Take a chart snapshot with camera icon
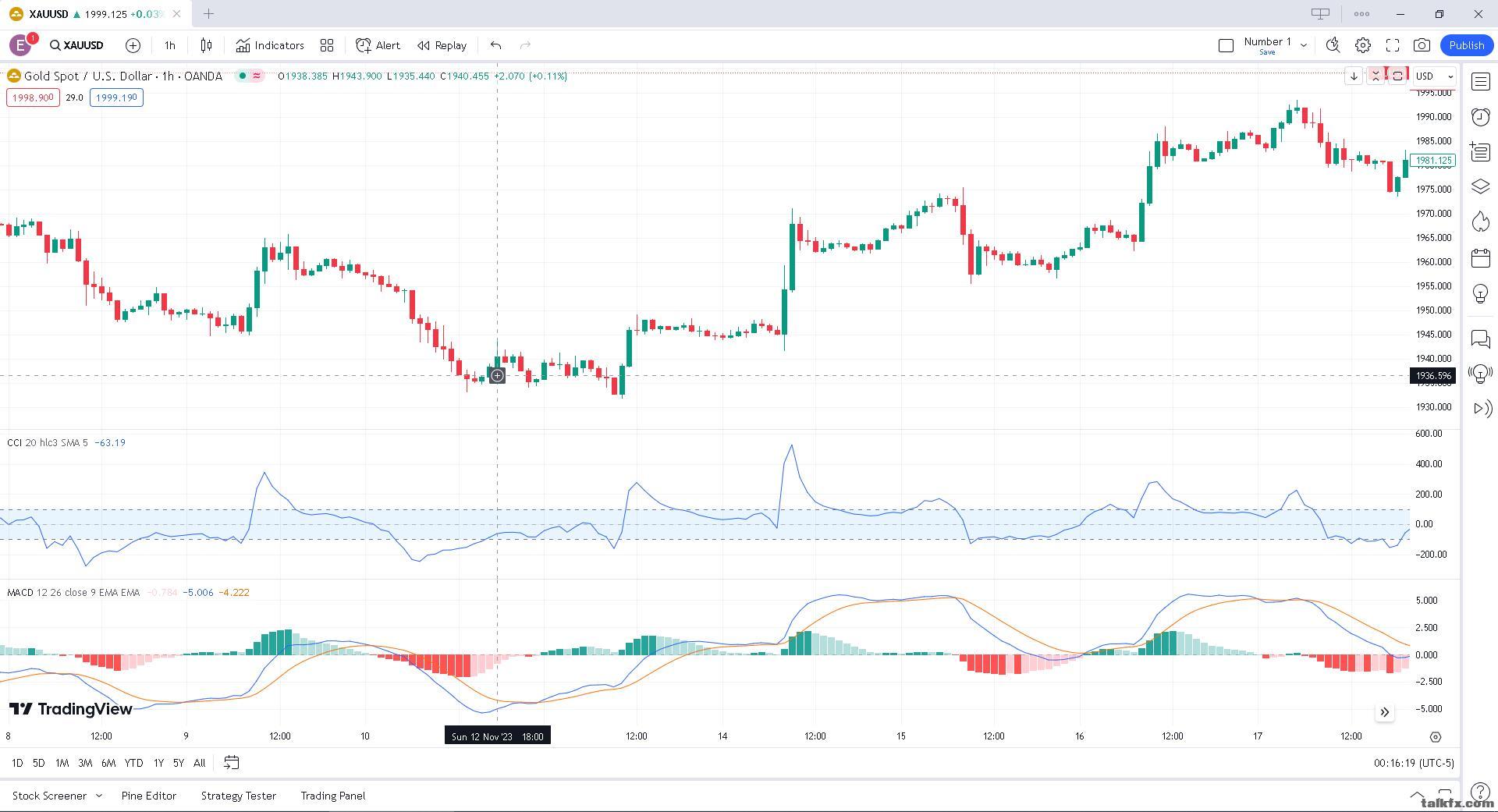 (x=1422, y=45)
